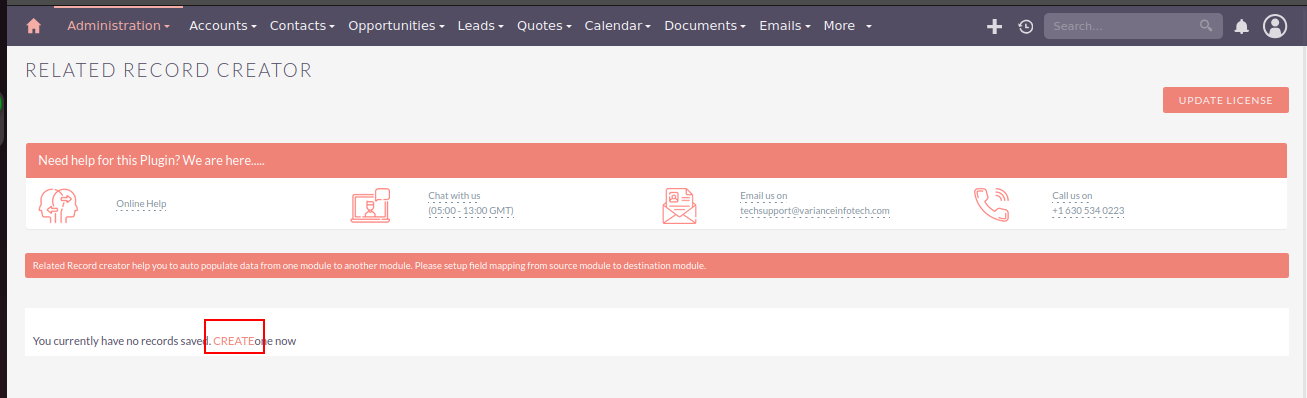Click the phone call icon
1307x398 pixels.
pyautogui.click(x=992, y=205)
